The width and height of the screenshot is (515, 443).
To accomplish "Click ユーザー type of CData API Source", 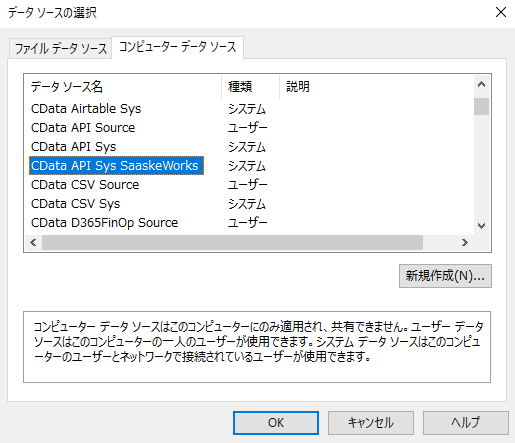I will 247,128.
